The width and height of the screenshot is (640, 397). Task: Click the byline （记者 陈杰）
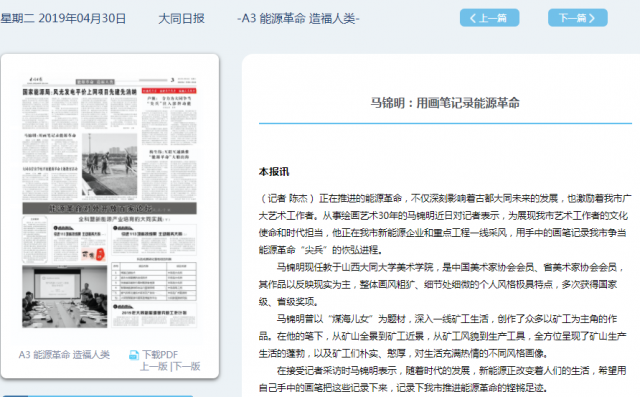(x=288, y=198)
